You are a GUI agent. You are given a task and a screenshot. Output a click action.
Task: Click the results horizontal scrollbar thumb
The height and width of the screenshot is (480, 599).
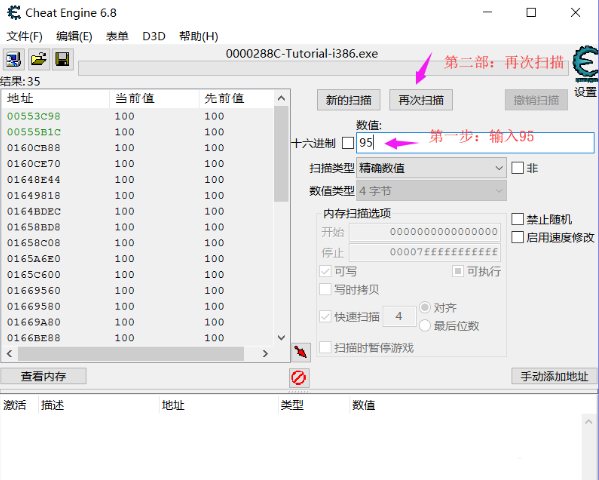[131, 354]
